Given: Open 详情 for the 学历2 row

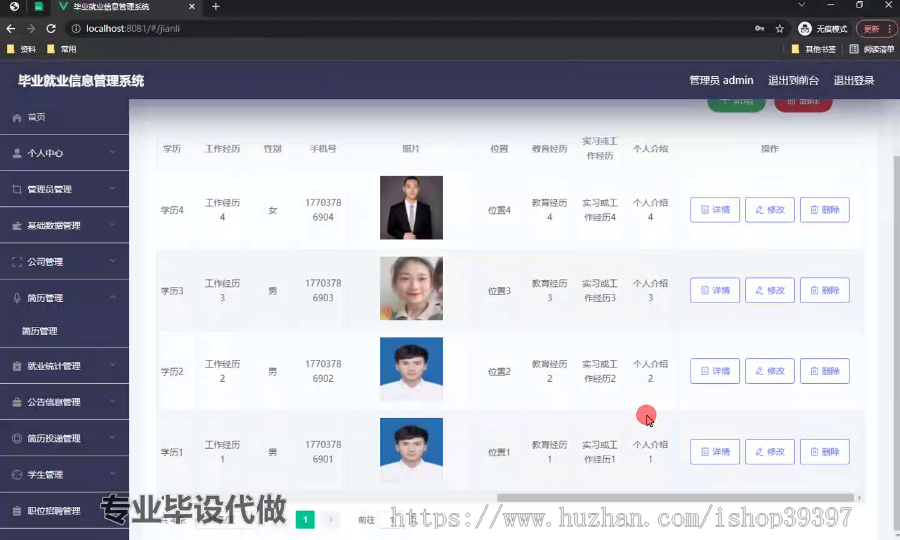Looking at the screenshot, I should pos(715,371).
